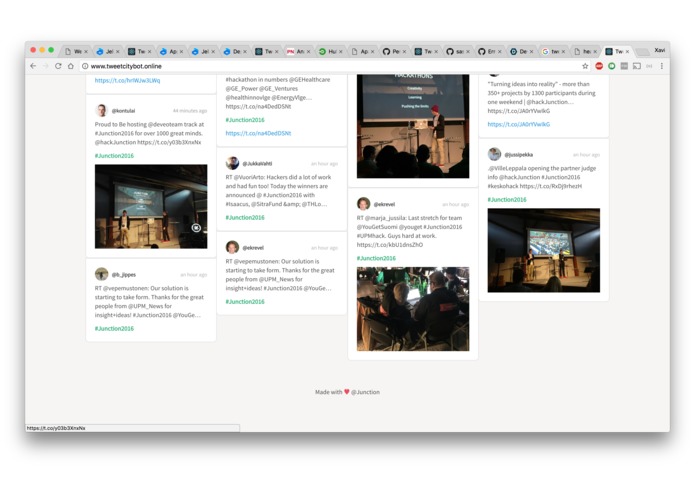Click the '44 minutes ago' timestamp
Image resolution: width=695 pixels, height=494 pixels.
tap(190, 111)
